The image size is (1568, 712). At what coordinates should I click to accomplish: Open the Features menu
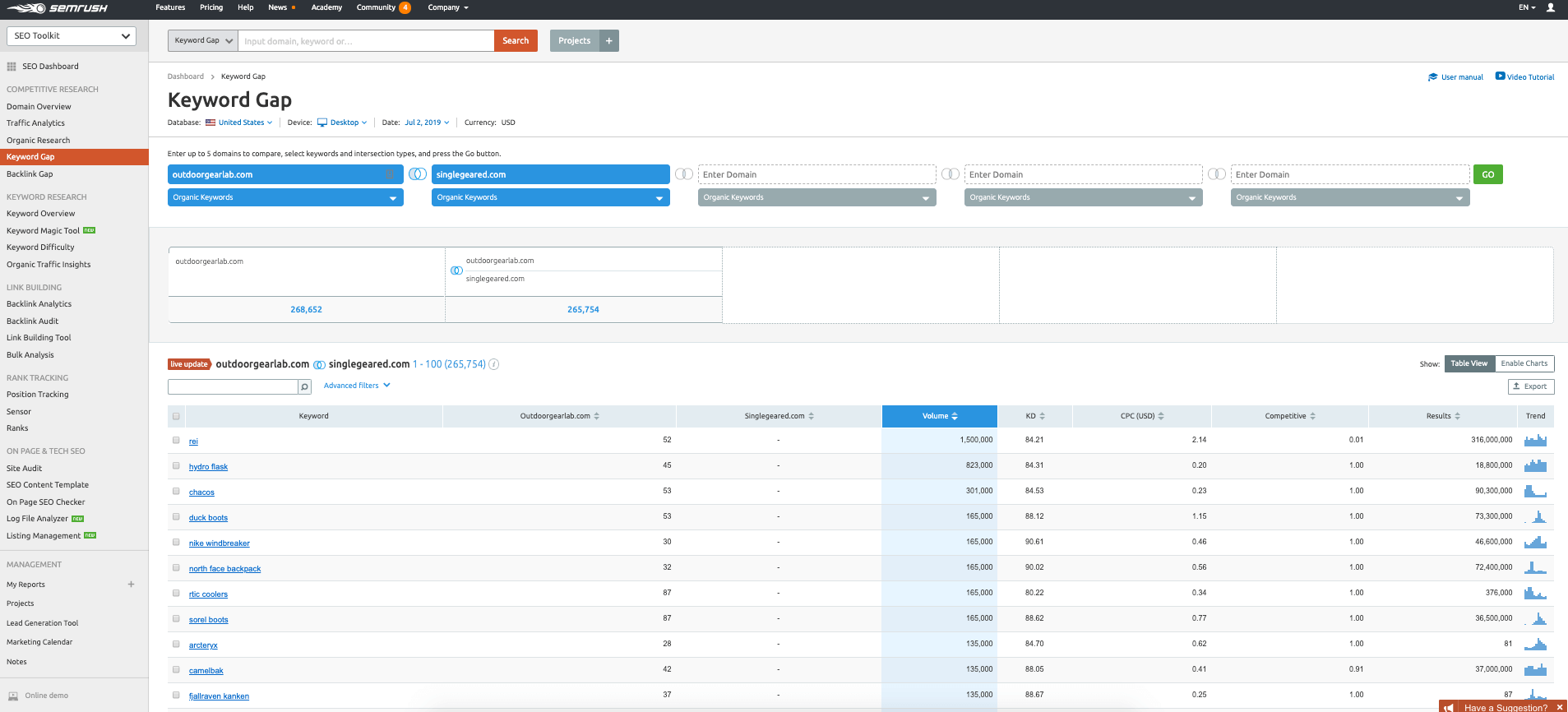(x=170, y=7)
